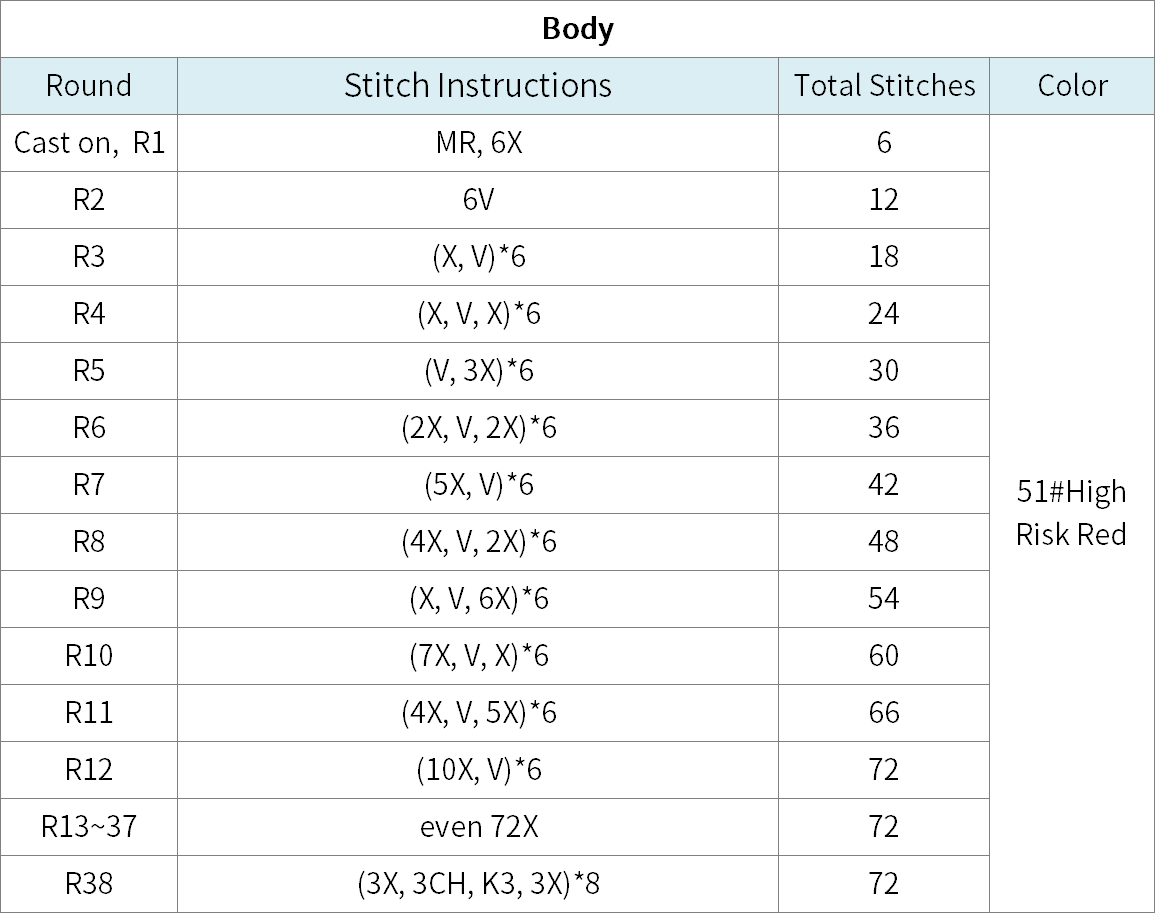Click the MR, 6X instruction cell

tap(478, 143)
